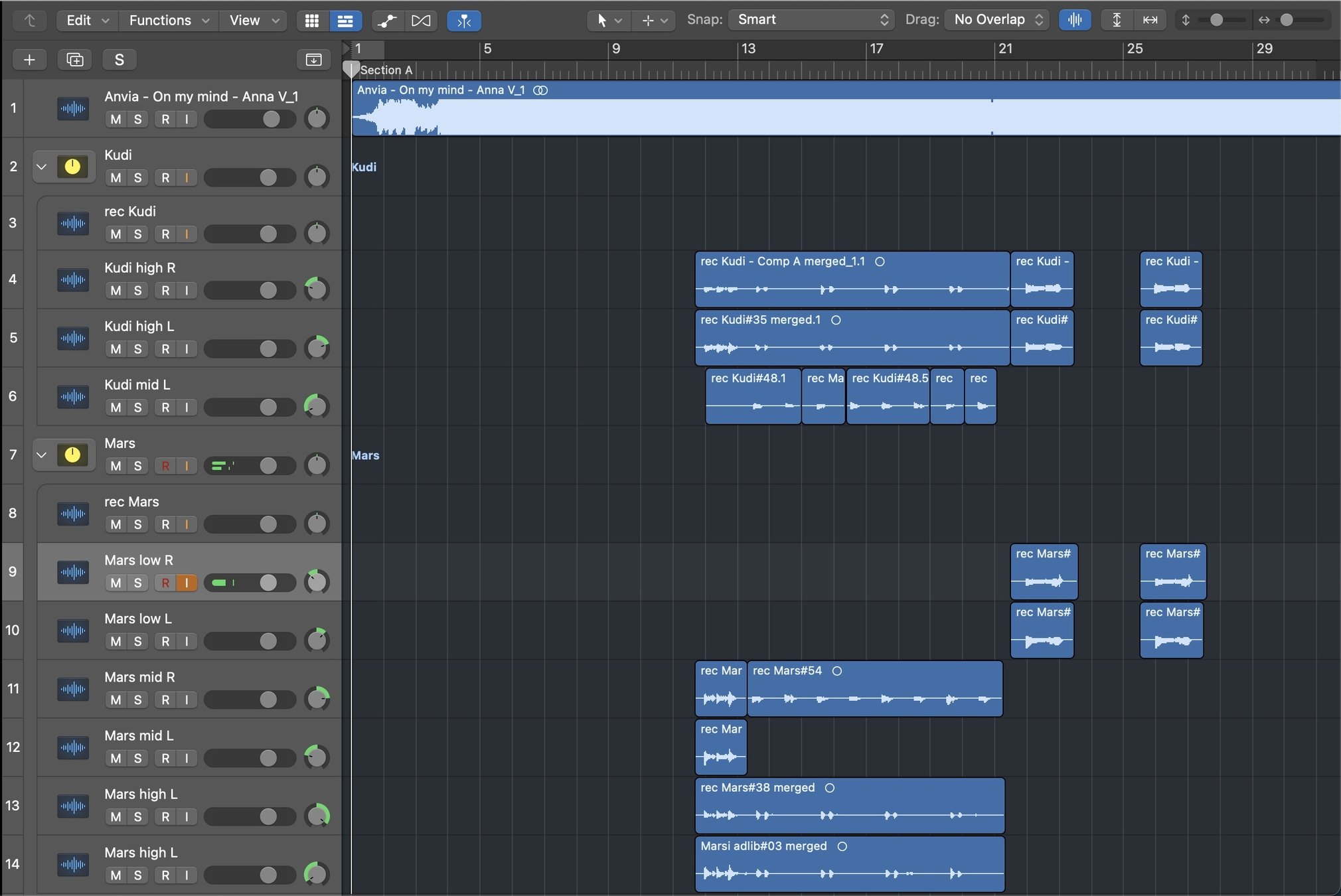The height and width of the screenshot is (896, 1341).
Task: Click the global solo S button
Action: (x=119, y=60)
